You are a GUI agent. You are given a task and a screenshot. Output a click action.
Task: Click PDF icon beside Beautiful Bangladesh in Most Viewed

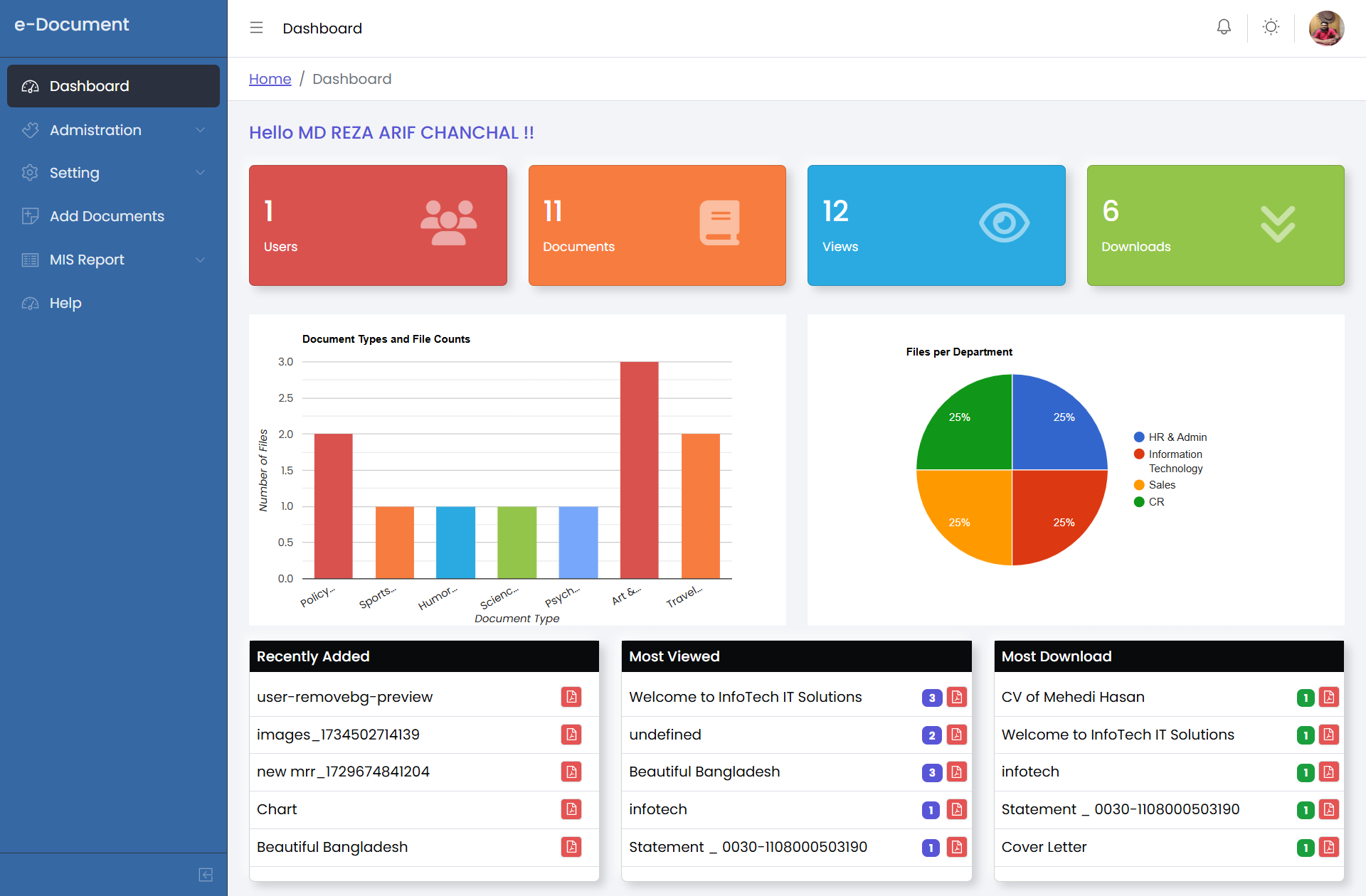pos(957,772)
